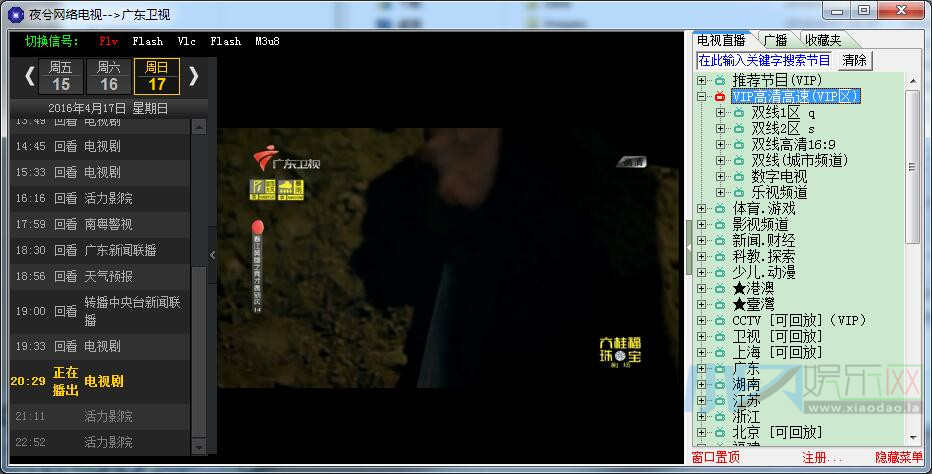Switch signal to M3u8
The height and width of the screenshot is (474, 932).
[x=267, y=41]
